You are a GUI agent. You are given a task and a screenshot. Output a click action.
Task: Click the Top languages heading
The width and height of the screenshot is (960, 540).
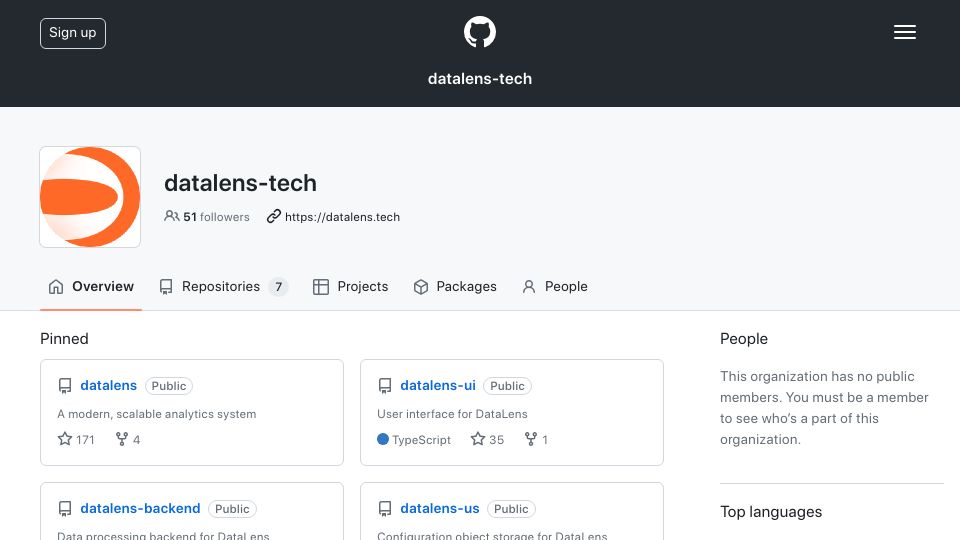tap(771, 512)
